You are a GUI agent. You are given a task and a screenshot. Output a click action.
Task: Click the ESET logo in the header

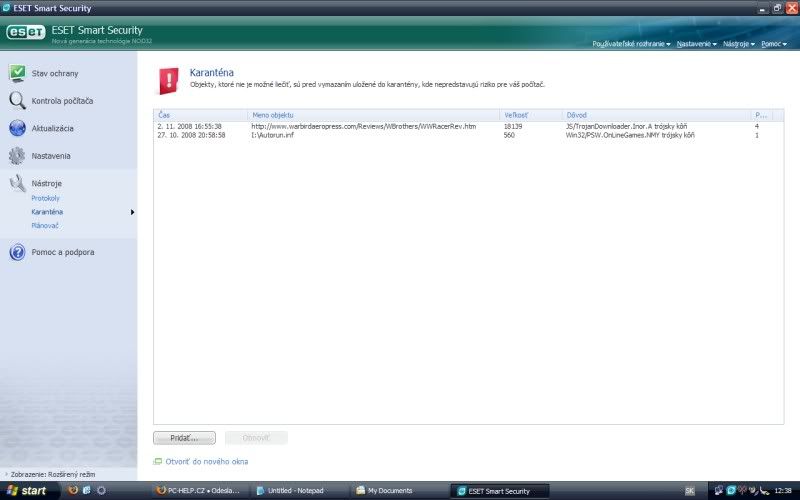(26, 32)
